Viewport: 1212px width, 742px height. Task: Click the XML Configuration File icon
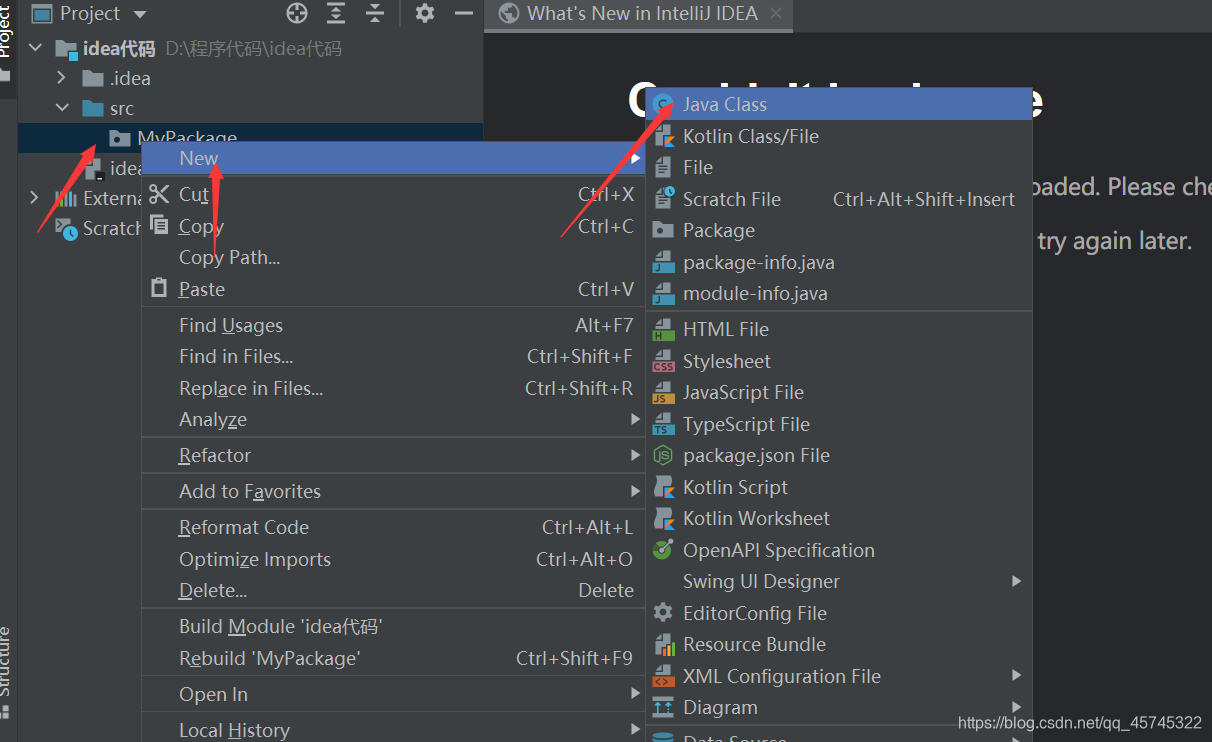click(x=663, y=676)
